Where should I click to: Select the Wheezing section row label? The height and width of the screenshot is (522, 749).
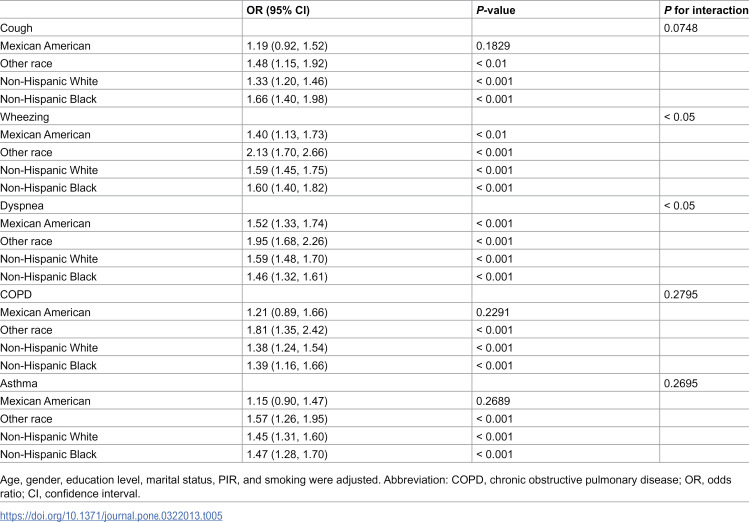pos(24,117)
